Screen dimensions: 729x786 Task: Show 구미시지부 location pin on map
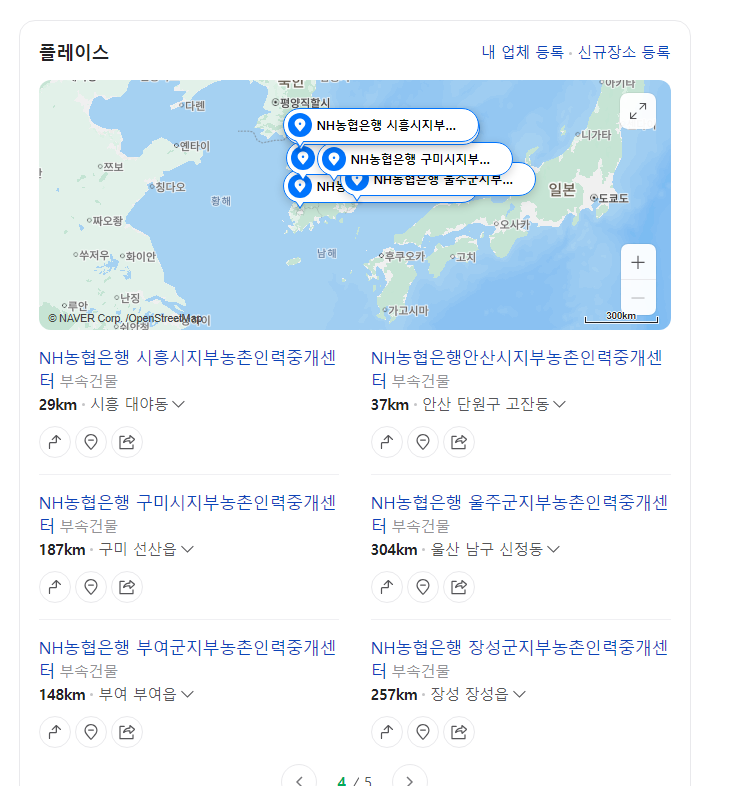point(91,587)
